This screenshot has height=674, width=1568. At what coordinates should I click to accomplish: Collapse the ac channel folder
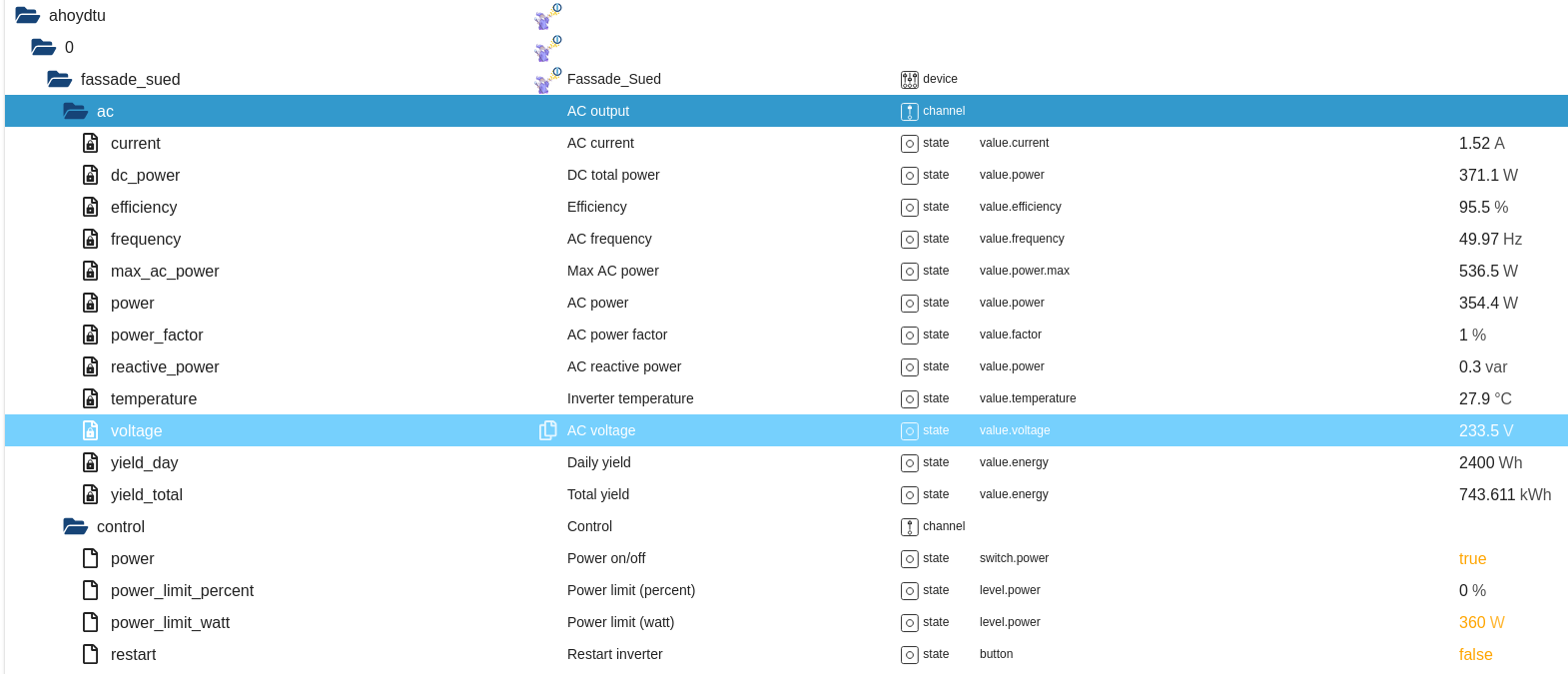[x=75, y=111]
